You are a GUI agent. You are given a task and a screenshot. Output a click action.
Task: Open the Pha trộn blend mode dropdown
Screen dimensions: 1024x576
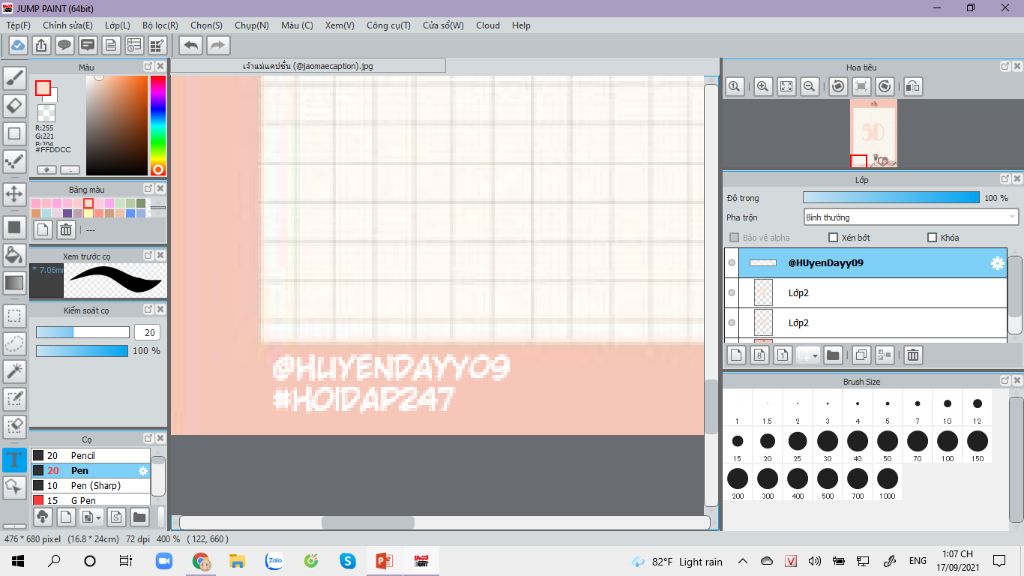[x=910, y=217]
